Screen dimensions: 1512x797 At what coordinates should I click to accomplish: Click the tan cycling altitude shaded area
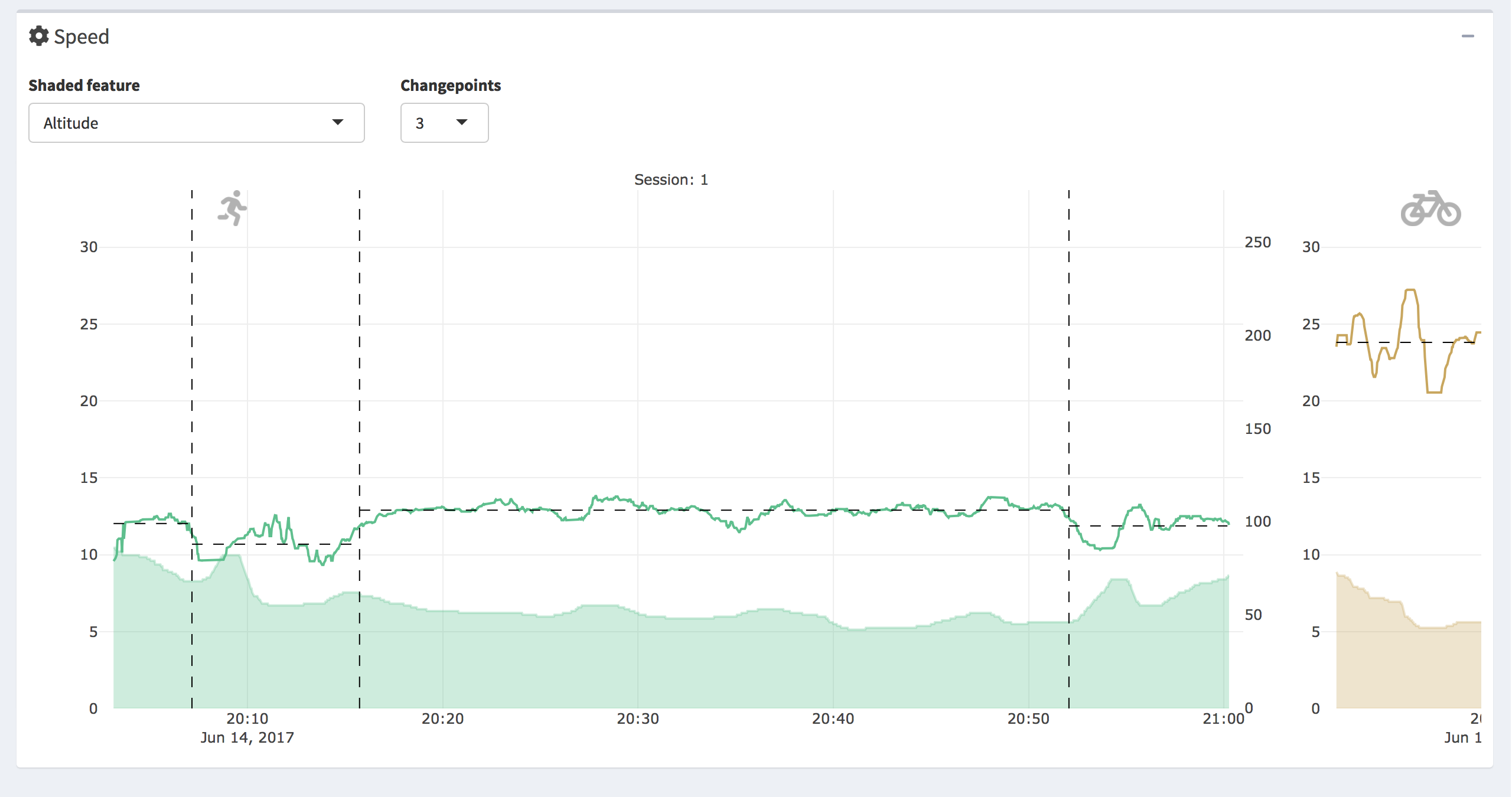(1406, 667)
